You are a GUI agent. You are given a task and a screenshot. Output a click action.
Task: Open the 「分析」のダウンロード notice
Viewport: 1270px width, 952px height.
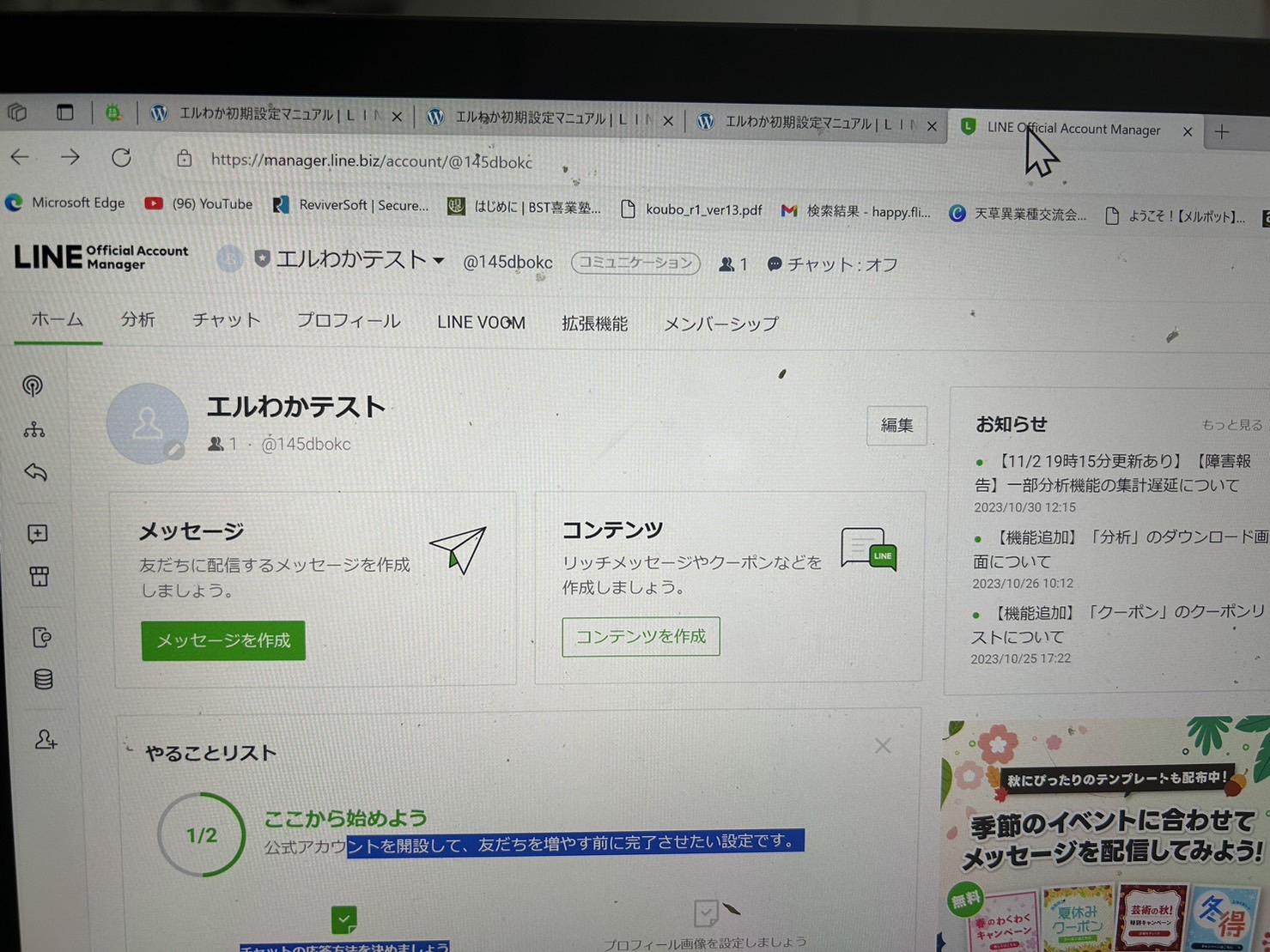pyautogui.click(x=1121, y=549)
